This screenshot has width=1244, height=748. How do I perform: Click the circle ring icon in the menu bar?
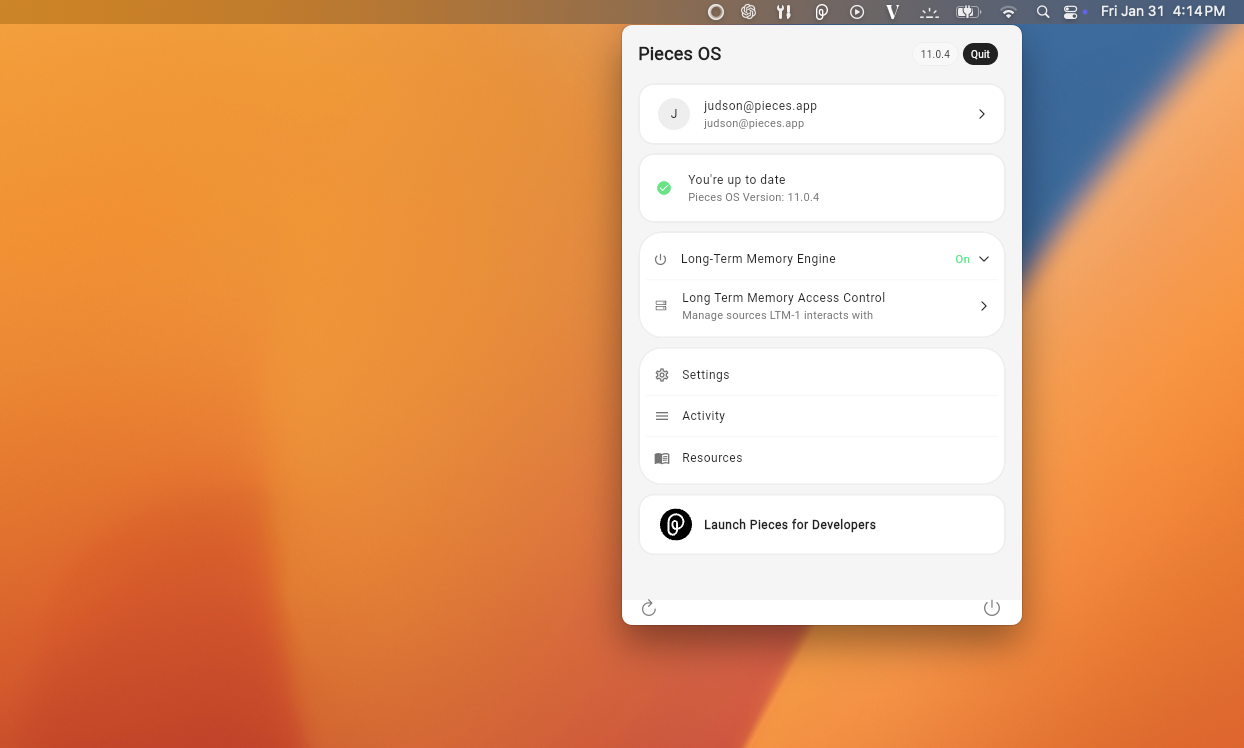pyautogui.click(x=716, y=12)
